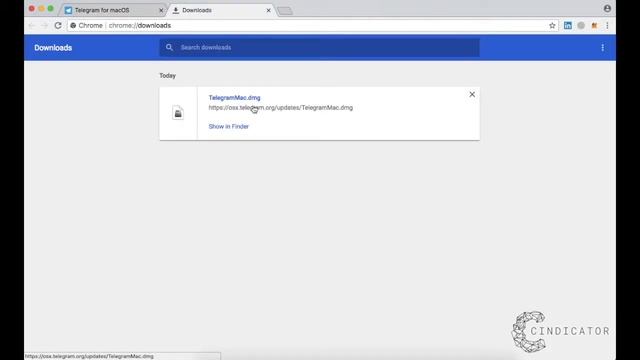Open the Chrome profile avatar icon

coord(607,8)
